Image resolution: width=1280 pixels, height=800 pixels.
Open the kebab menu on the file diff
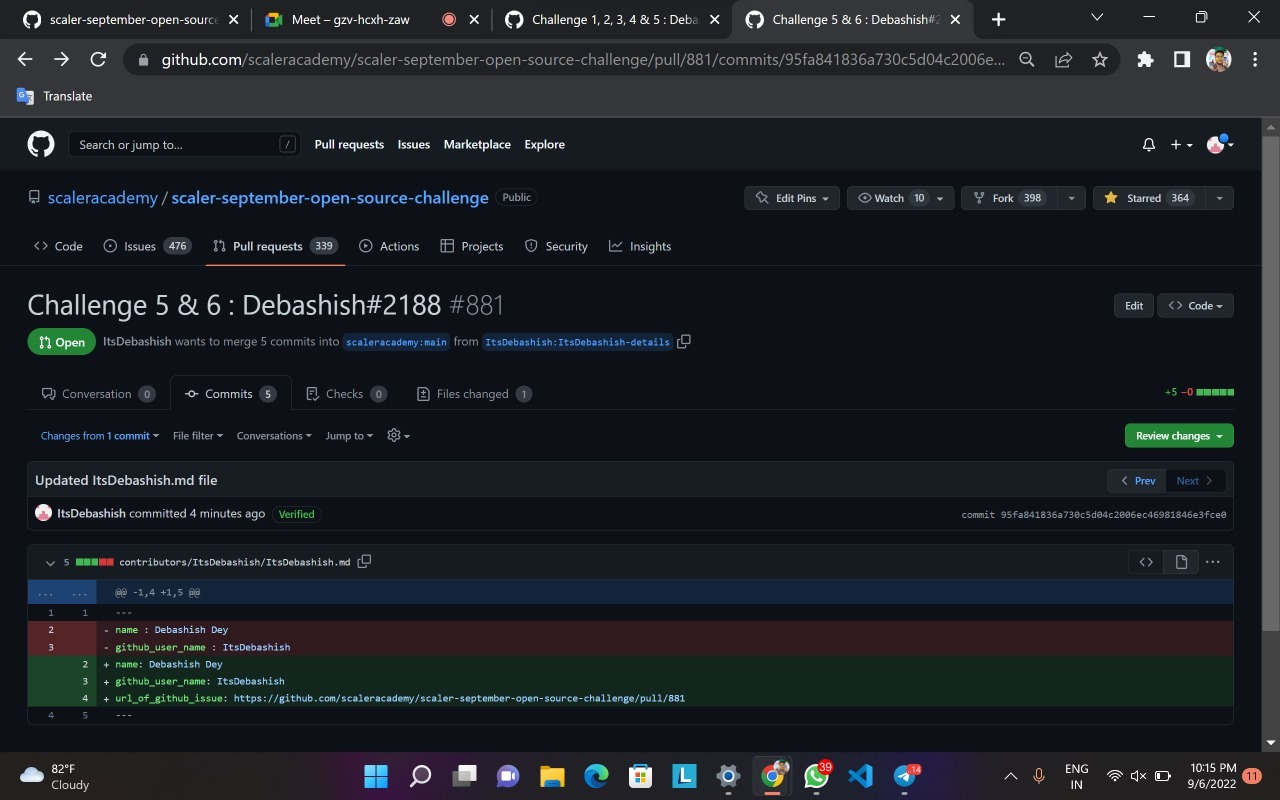[x=1213, y=562]
